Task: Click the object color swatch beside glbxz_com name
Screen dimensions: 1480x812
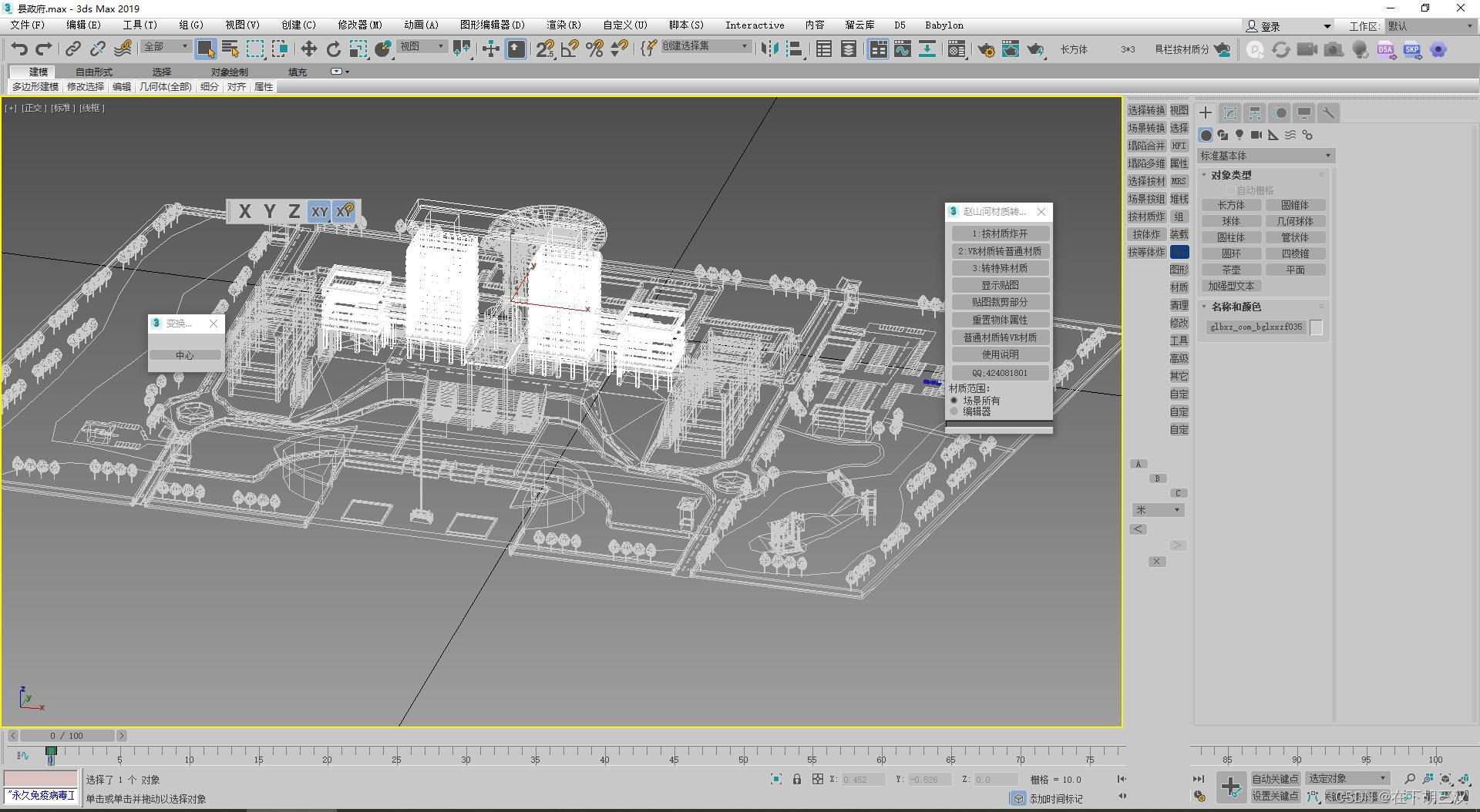Action: click(x=1317, y=327)
